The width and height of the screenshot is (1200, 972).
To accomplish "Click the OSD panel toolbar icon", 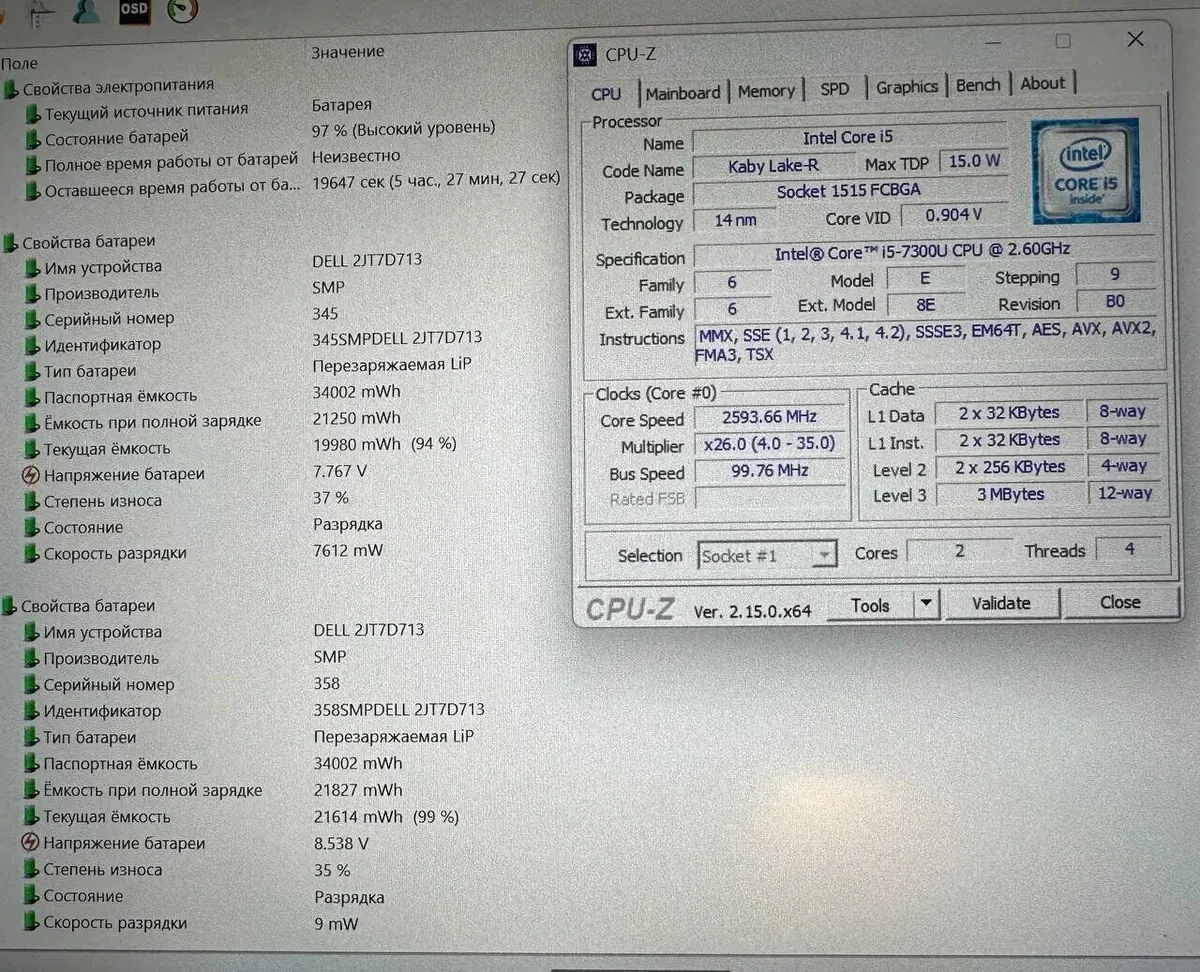I will (133, 10).
